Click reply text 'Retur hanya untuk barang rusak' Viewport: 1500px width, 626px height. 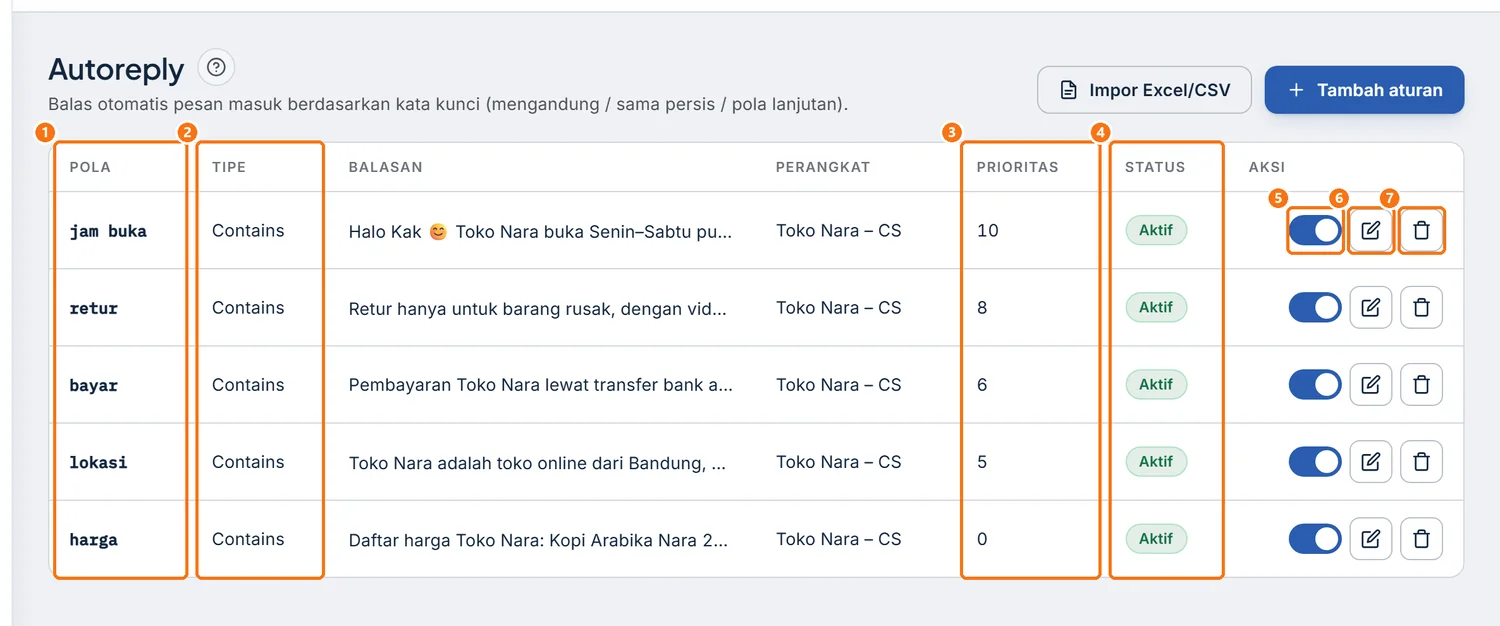538,309
